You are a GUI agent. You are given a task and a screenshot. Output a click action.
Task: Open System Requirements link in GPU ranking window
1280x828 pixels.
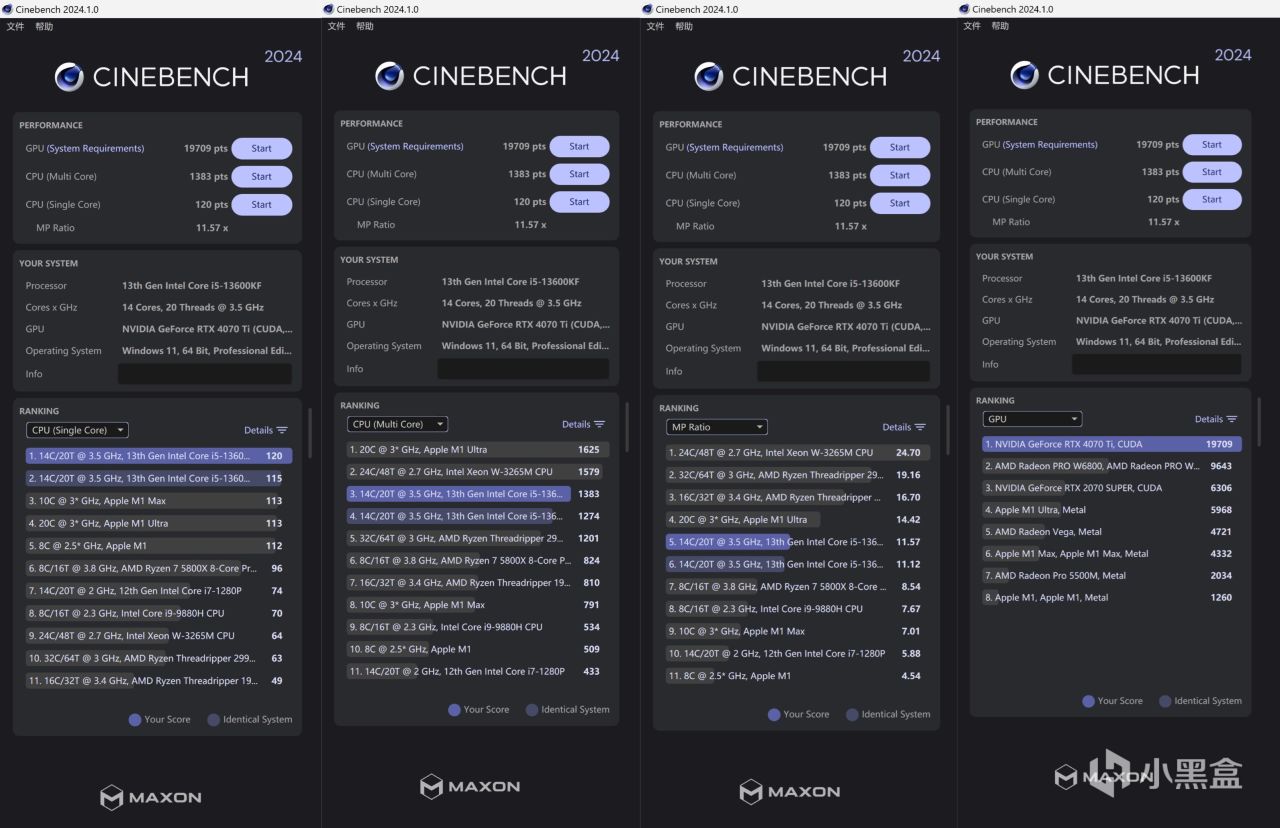click(1052, 145)
